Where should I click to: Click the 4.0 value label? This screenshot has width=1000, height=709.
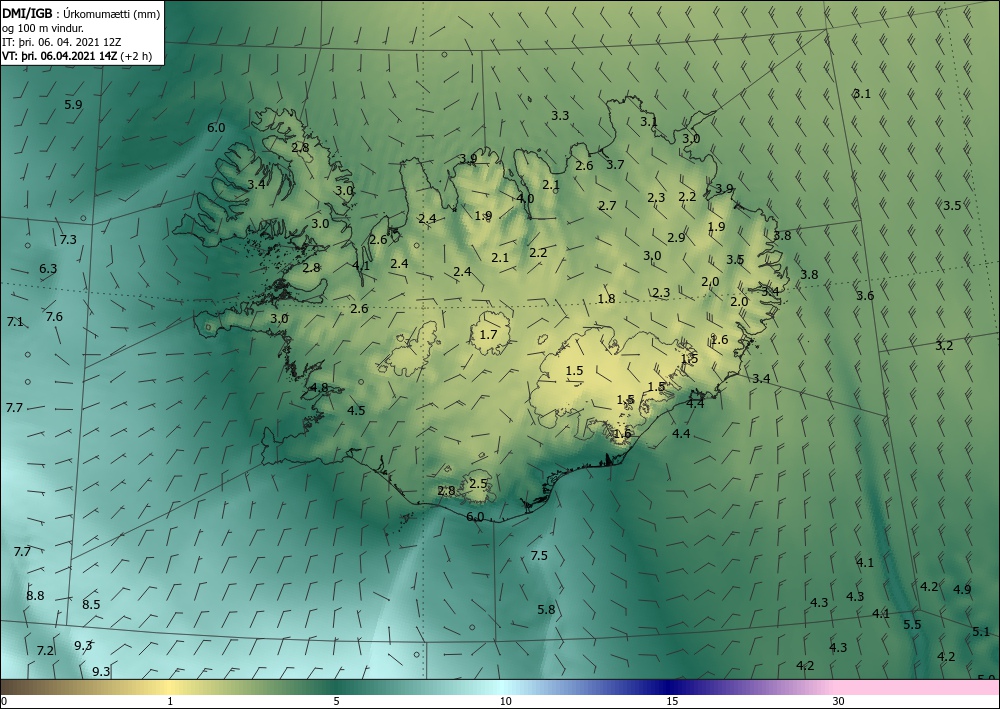click(525, 198)
